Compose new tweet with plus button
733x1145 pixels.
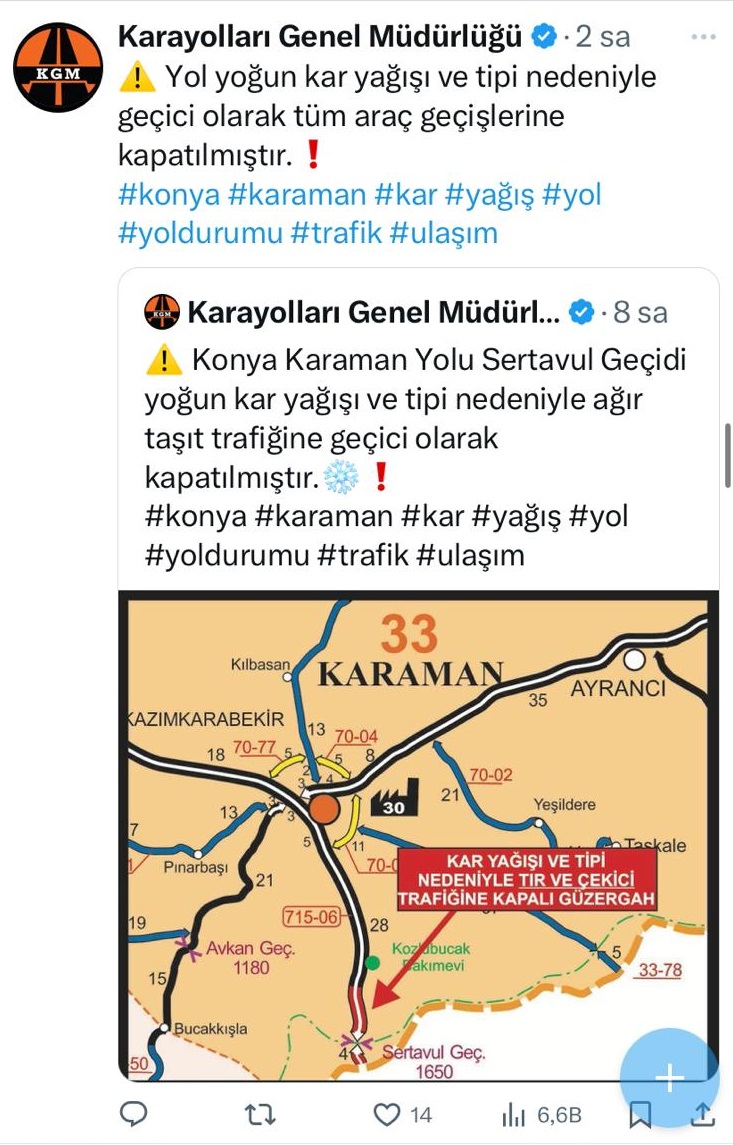pos(669,1077)
